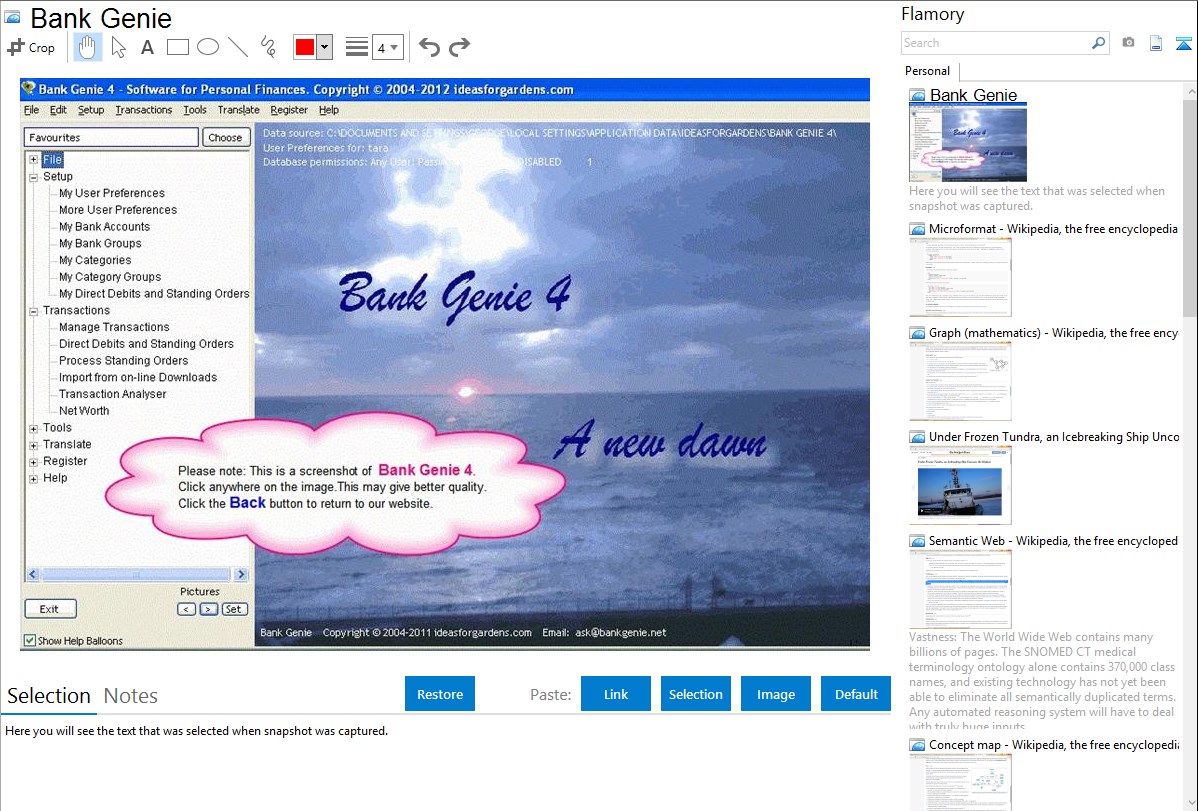Open the Edit menu in Bank Genie
This screenshot has height=811, width=1198.
[58, 110]
